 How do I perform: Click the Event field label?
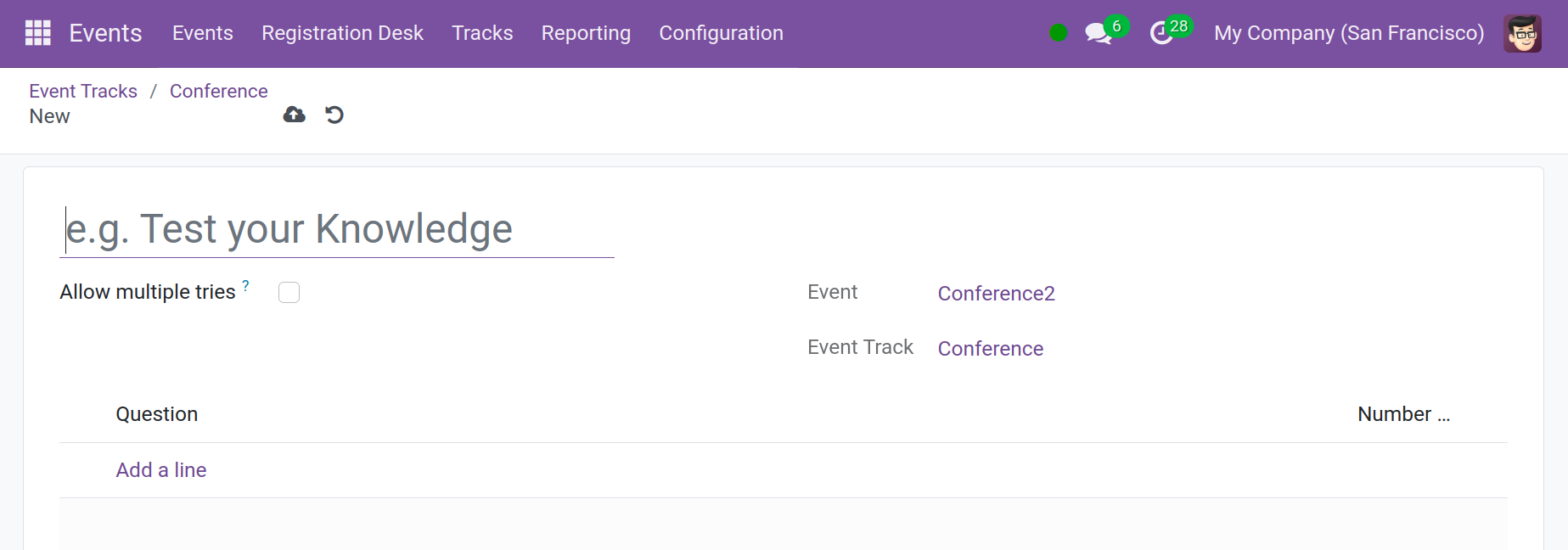pos(832,292)
